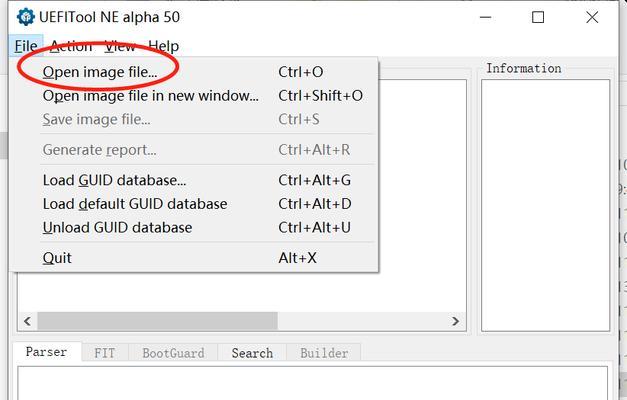Select Load default GUID database
Image resolution: width=627 pixels, height=400 pixels.
(134, 204)
